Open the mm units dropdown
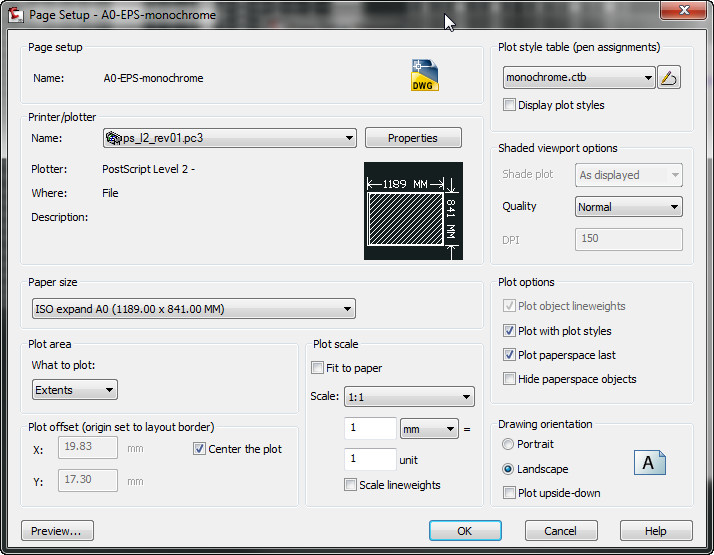Screen dimensions: 714x555 tap(429, 429)
